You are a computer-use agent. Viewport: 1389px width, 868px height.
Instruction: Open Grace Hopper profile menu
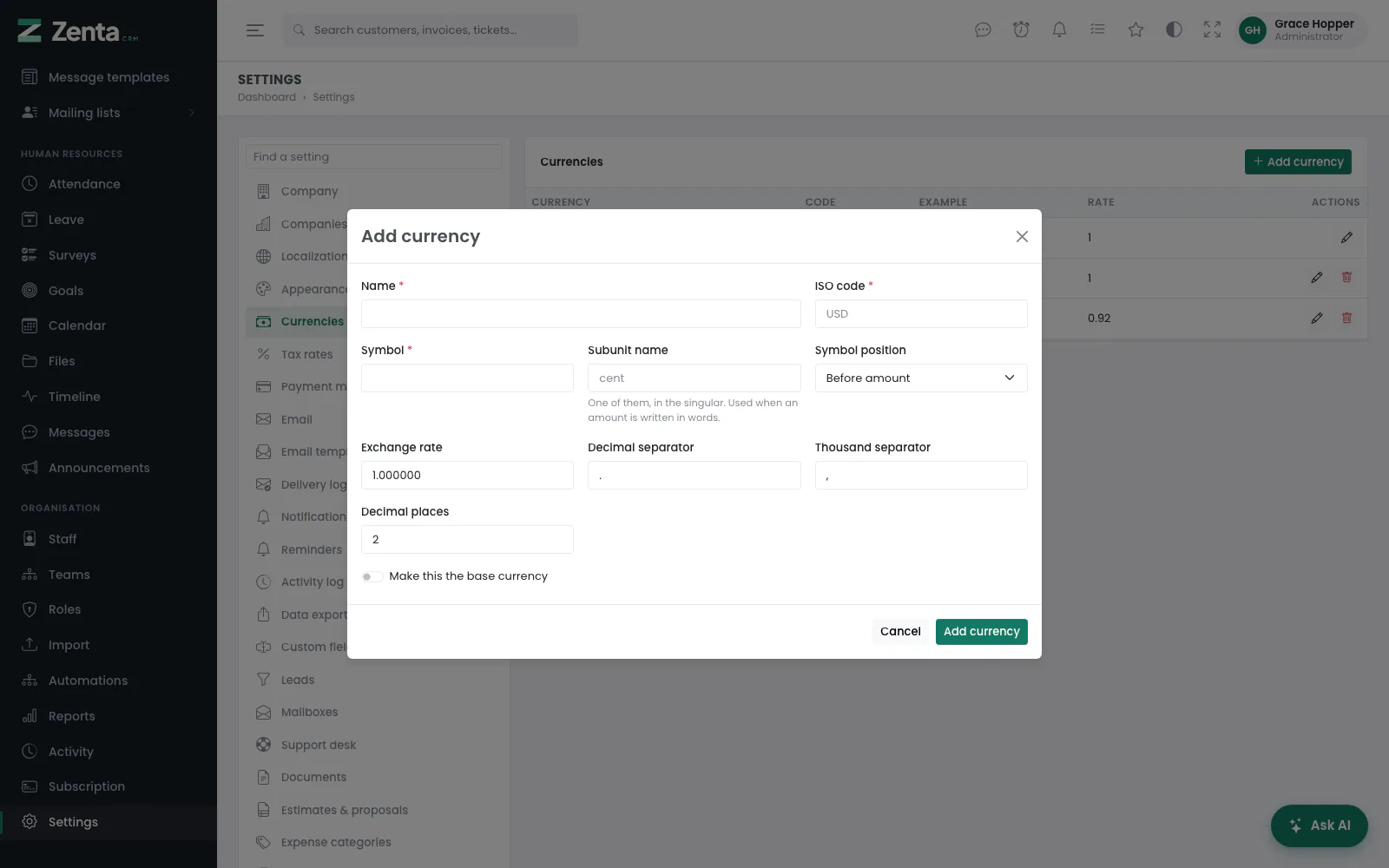tap(1300, 30)
